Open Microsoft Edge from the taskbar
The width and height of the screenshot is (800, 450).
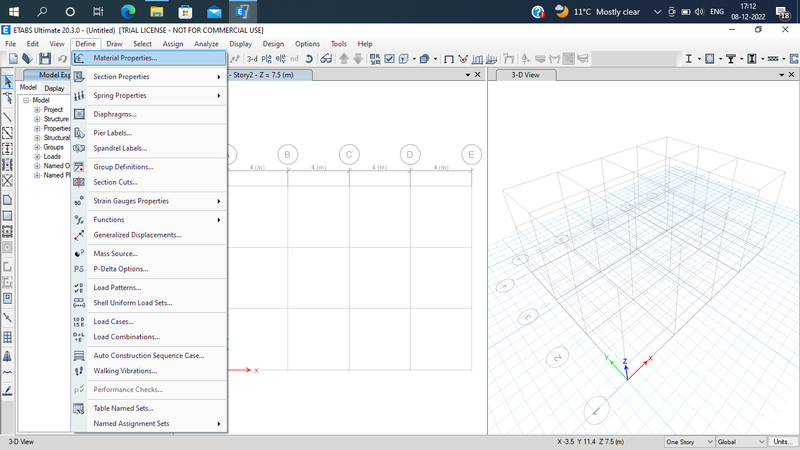pyautogui.click(x=128, y=11)
